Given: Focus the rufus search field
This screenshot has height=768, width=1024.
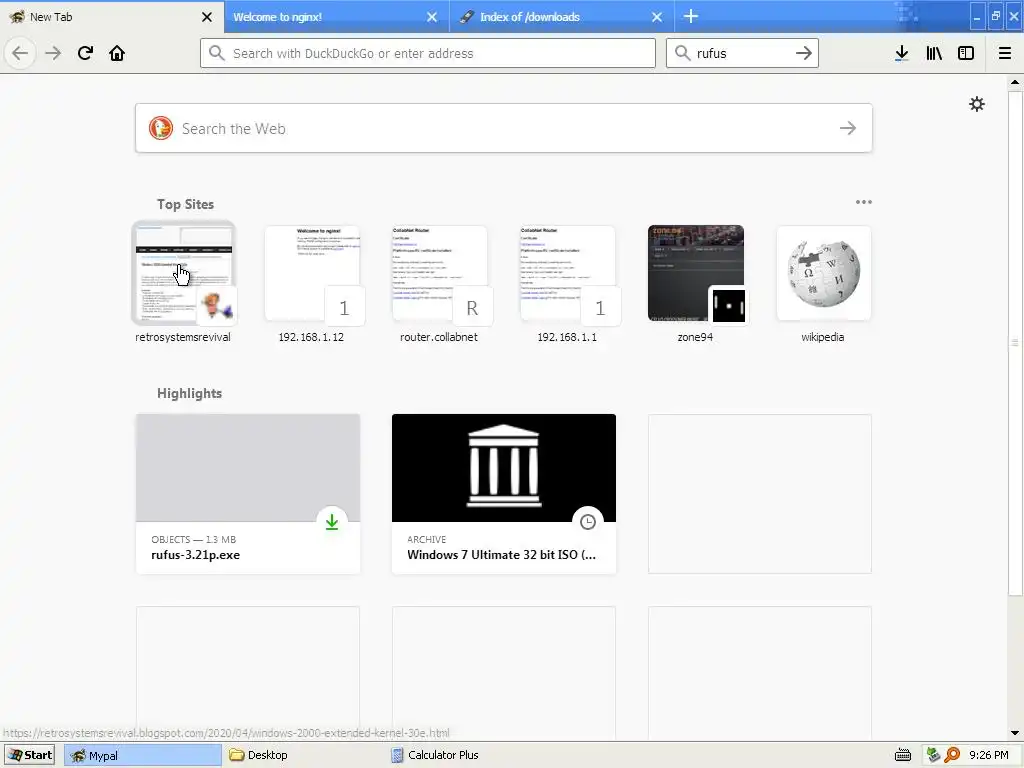Looking at the screenshot, I should point(742,53).
